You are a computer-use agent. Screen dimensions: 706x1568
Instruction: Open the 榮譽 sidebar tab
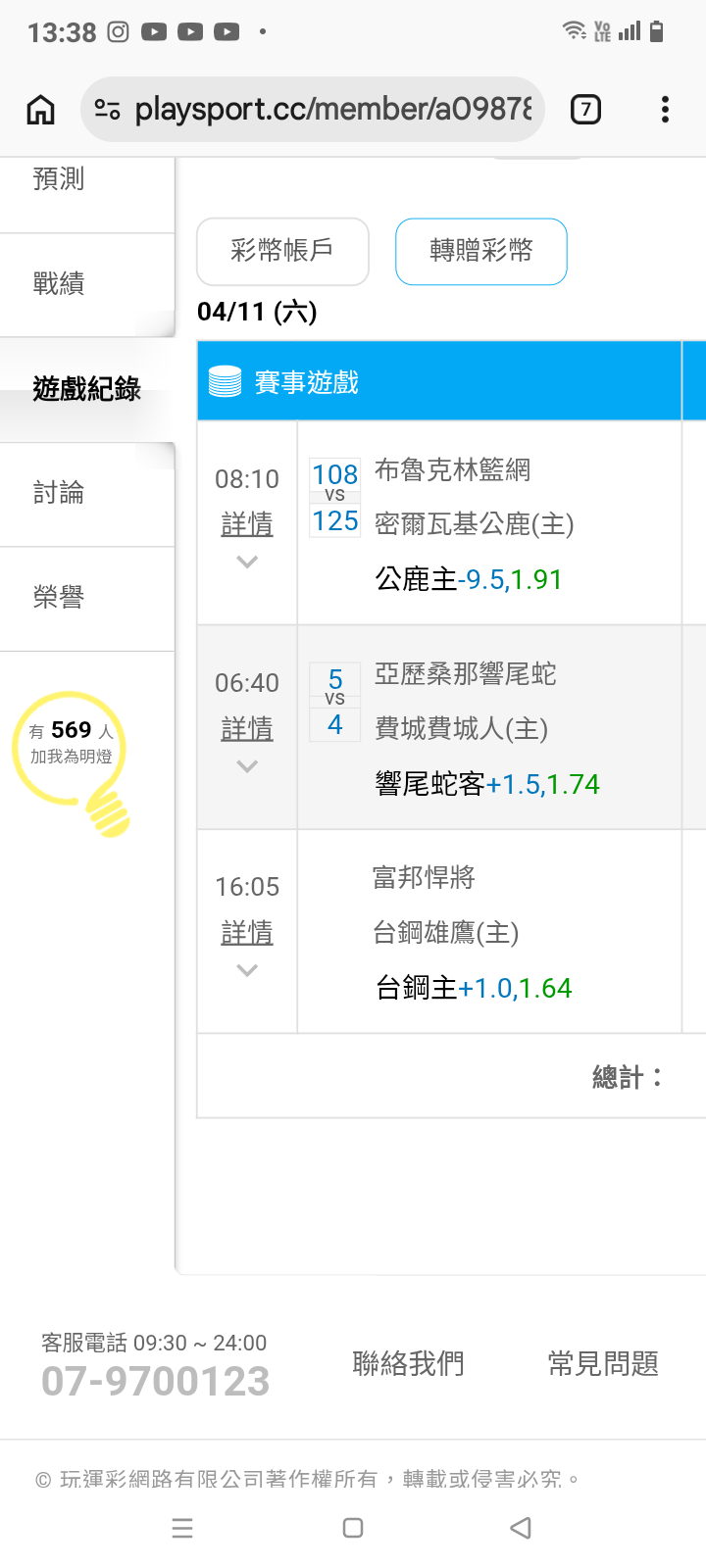[x=59, y=597]
